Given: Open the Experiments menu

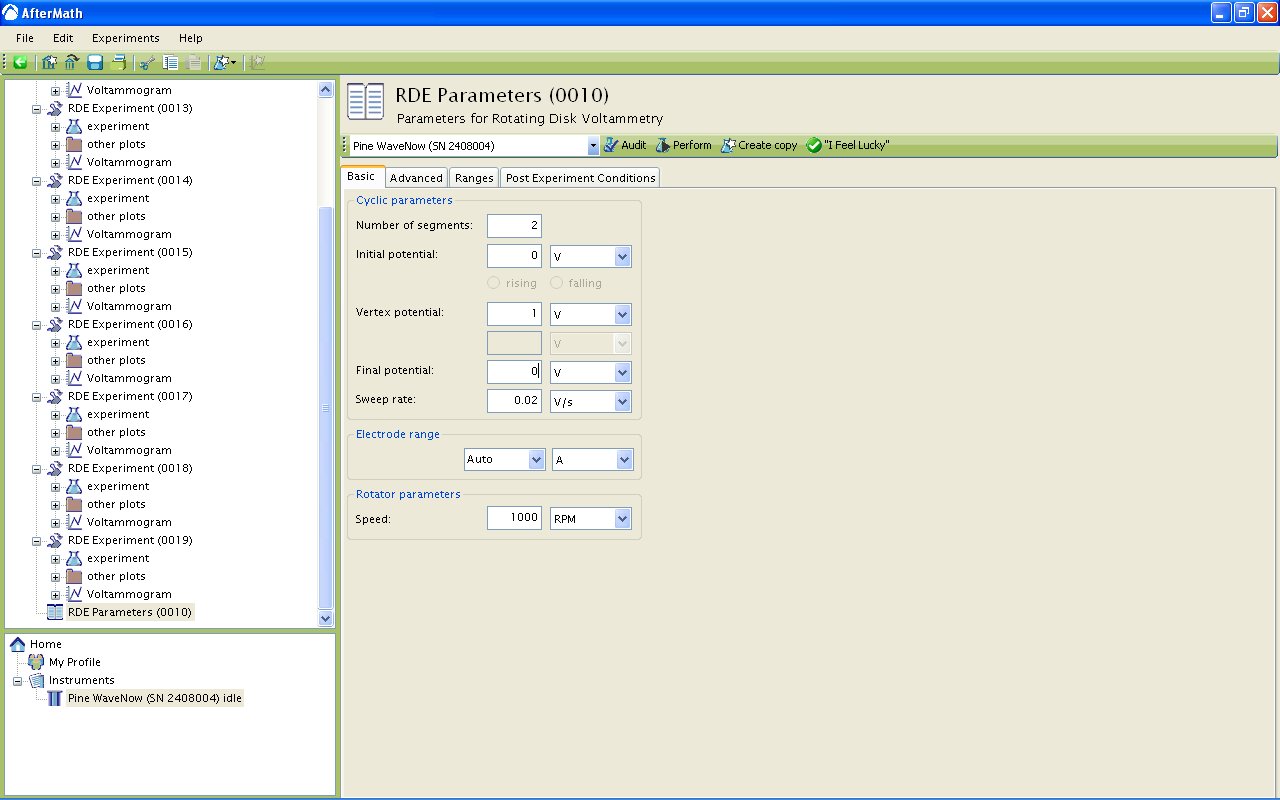Looking at the screenshot, I should [x=126, y=38].
